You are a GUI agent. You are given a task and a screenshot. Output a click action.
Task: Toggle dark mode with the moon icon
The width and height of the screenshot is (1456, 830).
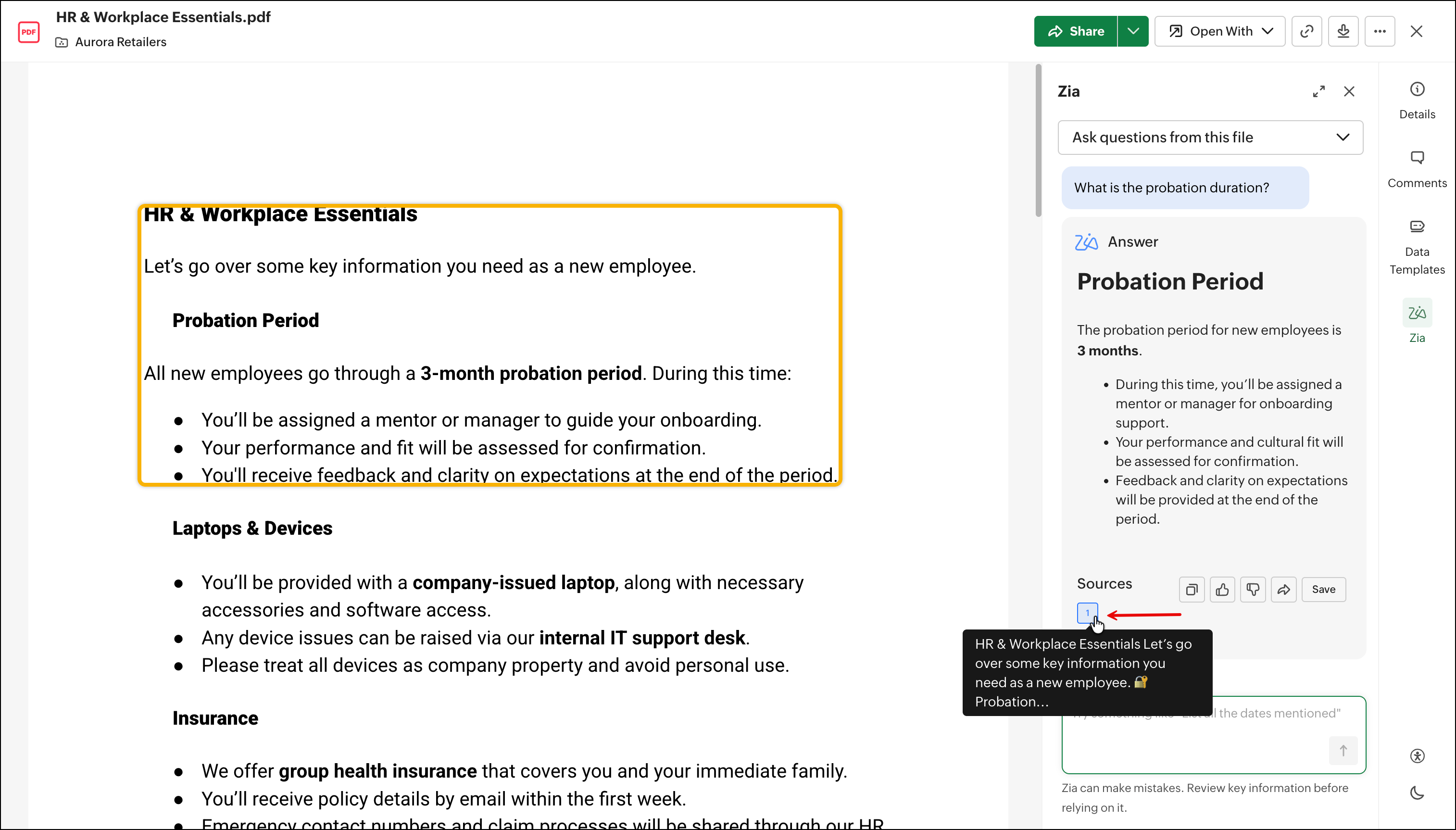click(1417, 793)
